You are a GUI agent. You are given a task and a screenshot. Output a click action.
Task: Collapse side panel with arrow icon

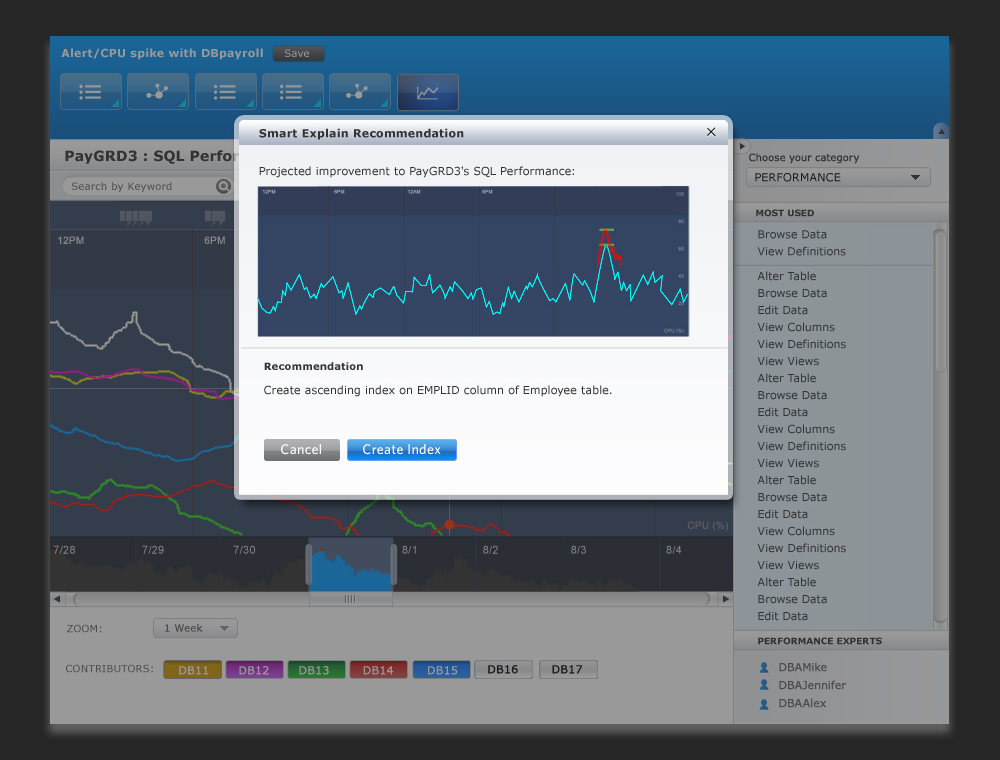point(742,146)
